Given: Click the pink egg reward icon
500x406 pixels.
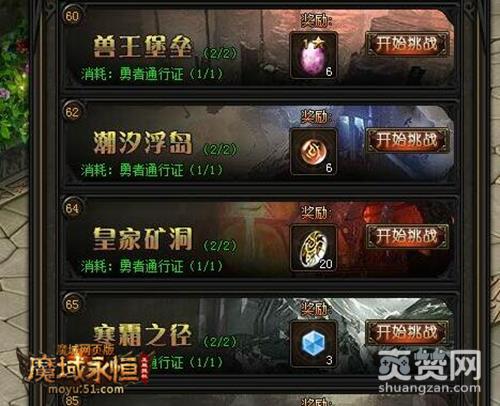Looking at the screenshot, I should click(313, 56).
